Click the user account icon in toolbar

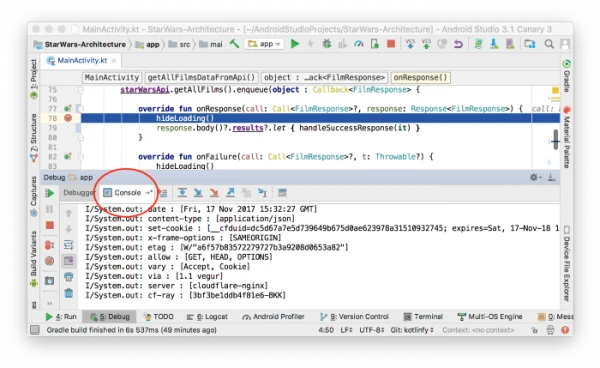pyautogui.click(x=565, y=44)
